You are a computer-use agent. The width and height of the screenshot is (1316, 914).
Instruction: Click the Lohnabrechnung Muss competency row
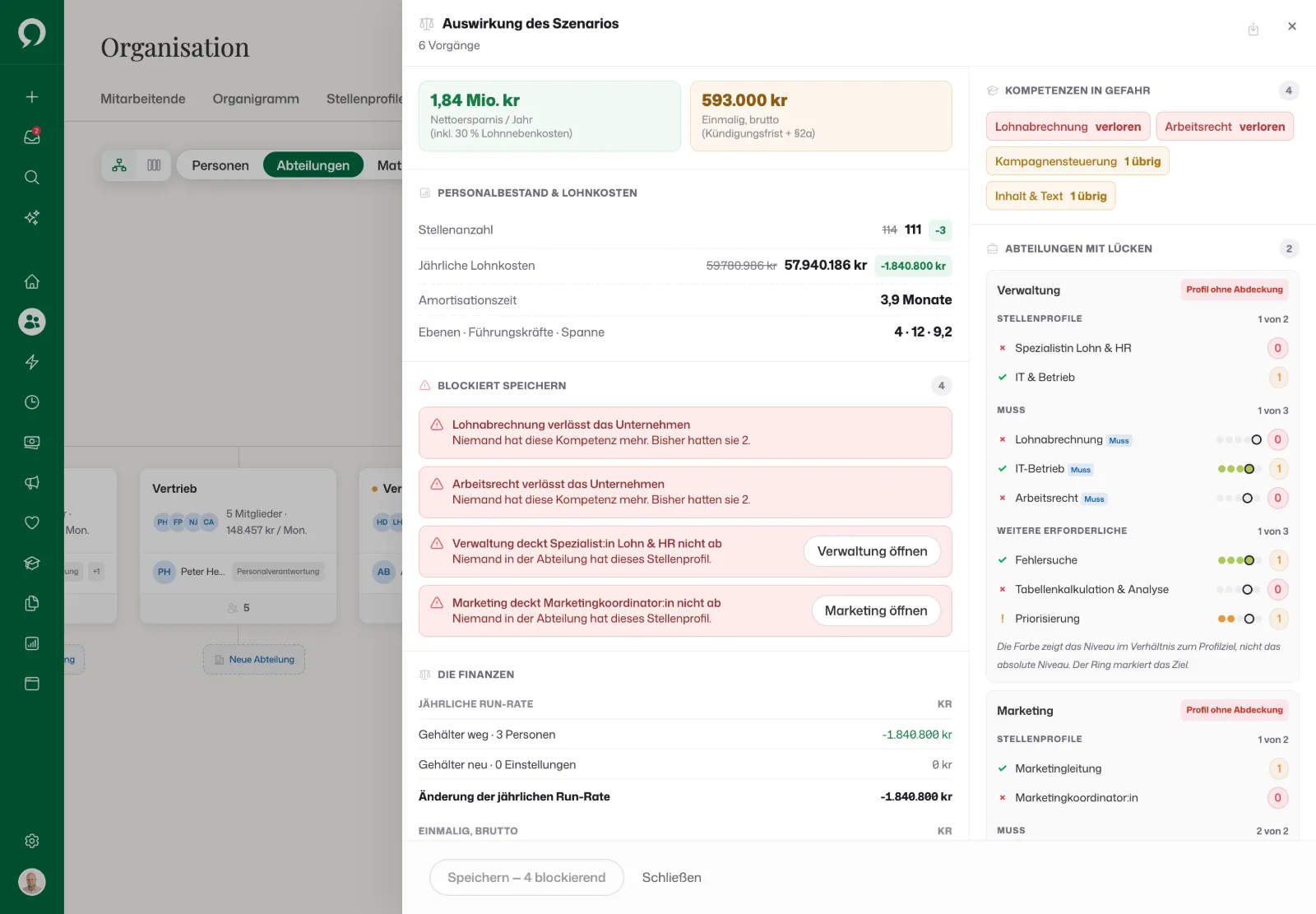point(1142,439)
